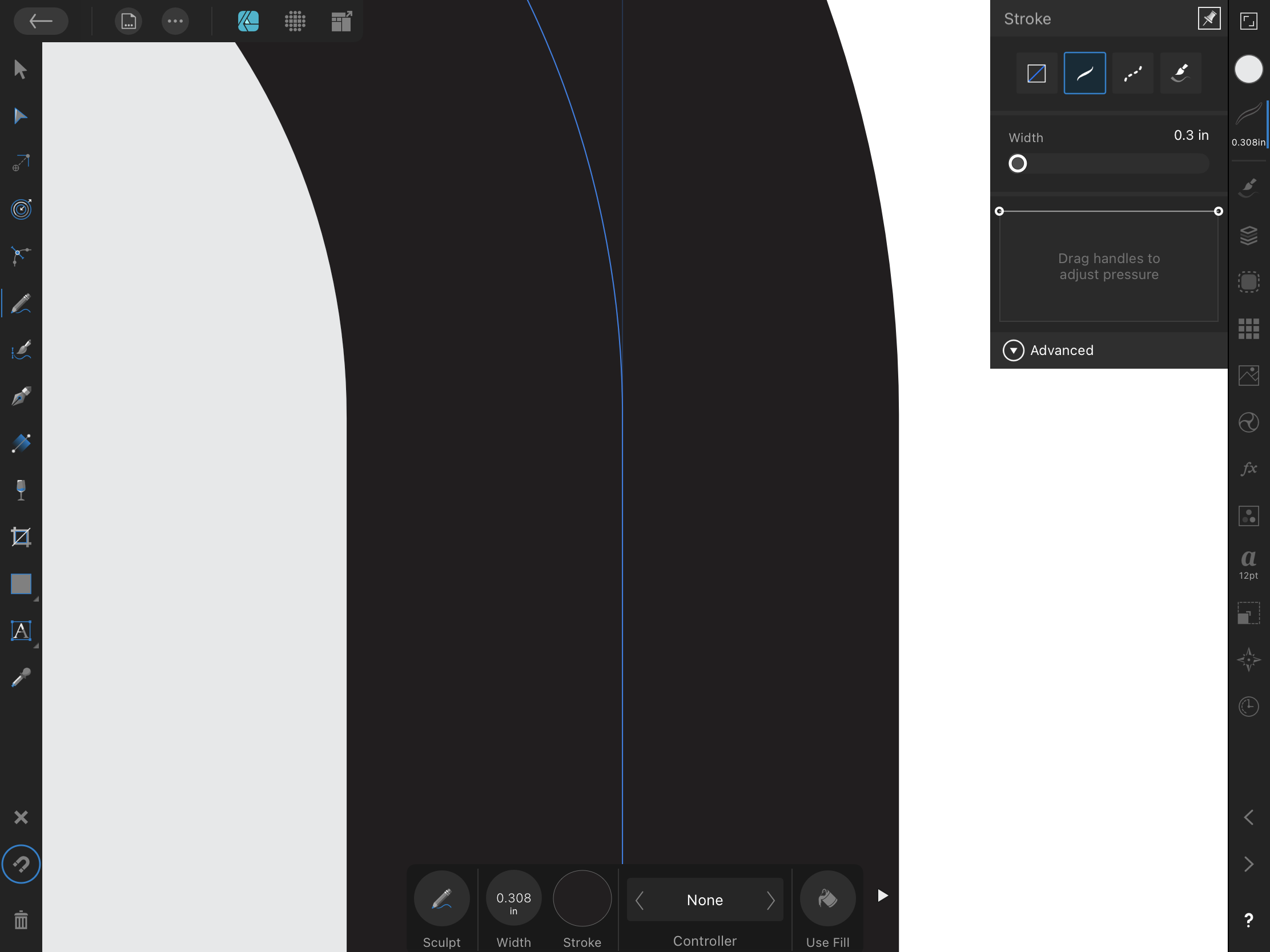Open the Transform studio icon

1249,613
